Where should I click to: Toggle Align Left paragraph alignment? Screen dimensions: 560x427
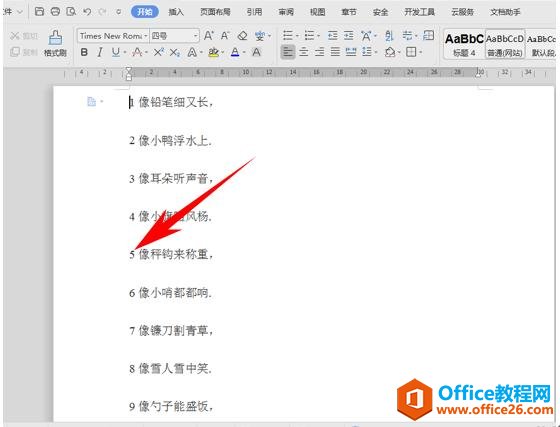(288, 52)
